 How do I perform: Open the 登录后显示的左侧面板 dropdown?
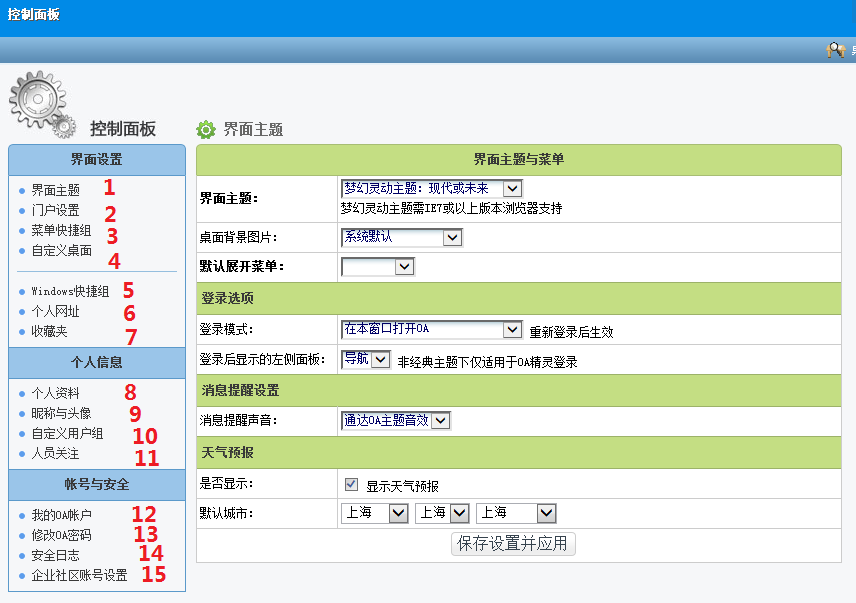pyautogui.click(x=365, y=359)
